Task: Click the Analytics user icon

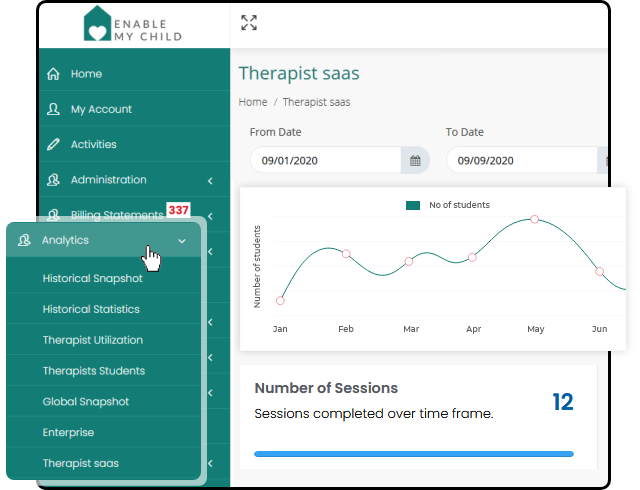Action: click(24, 240)
